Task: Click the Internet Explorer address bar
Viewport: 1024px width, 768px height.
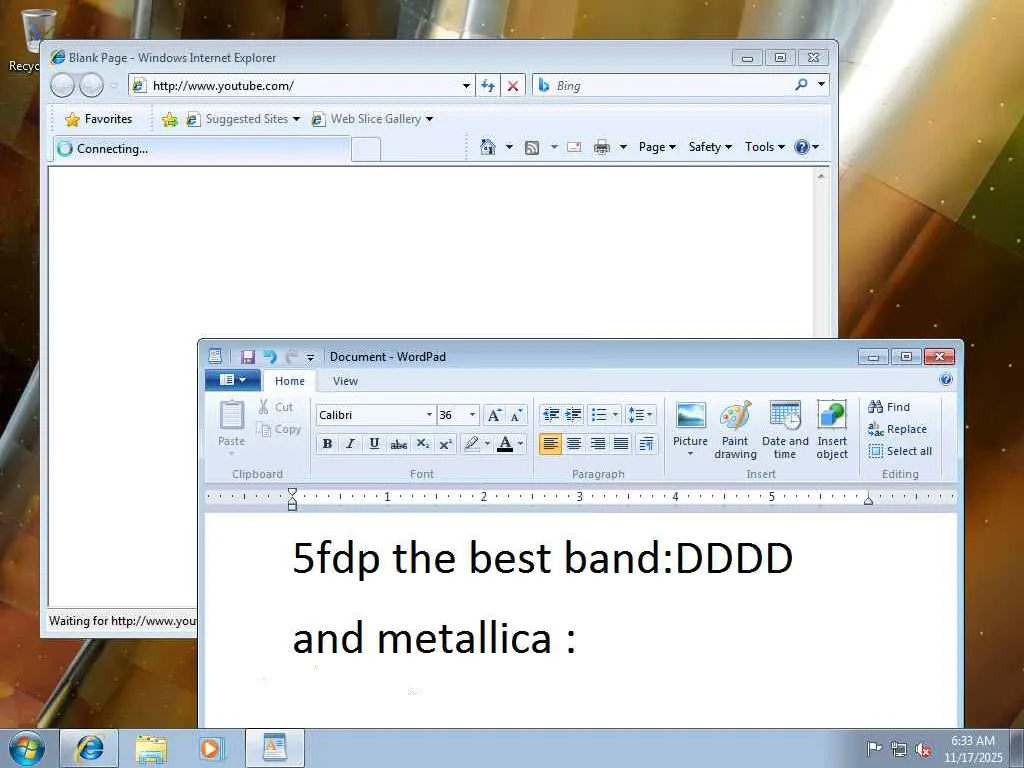Action: click(x=300, y=86)
